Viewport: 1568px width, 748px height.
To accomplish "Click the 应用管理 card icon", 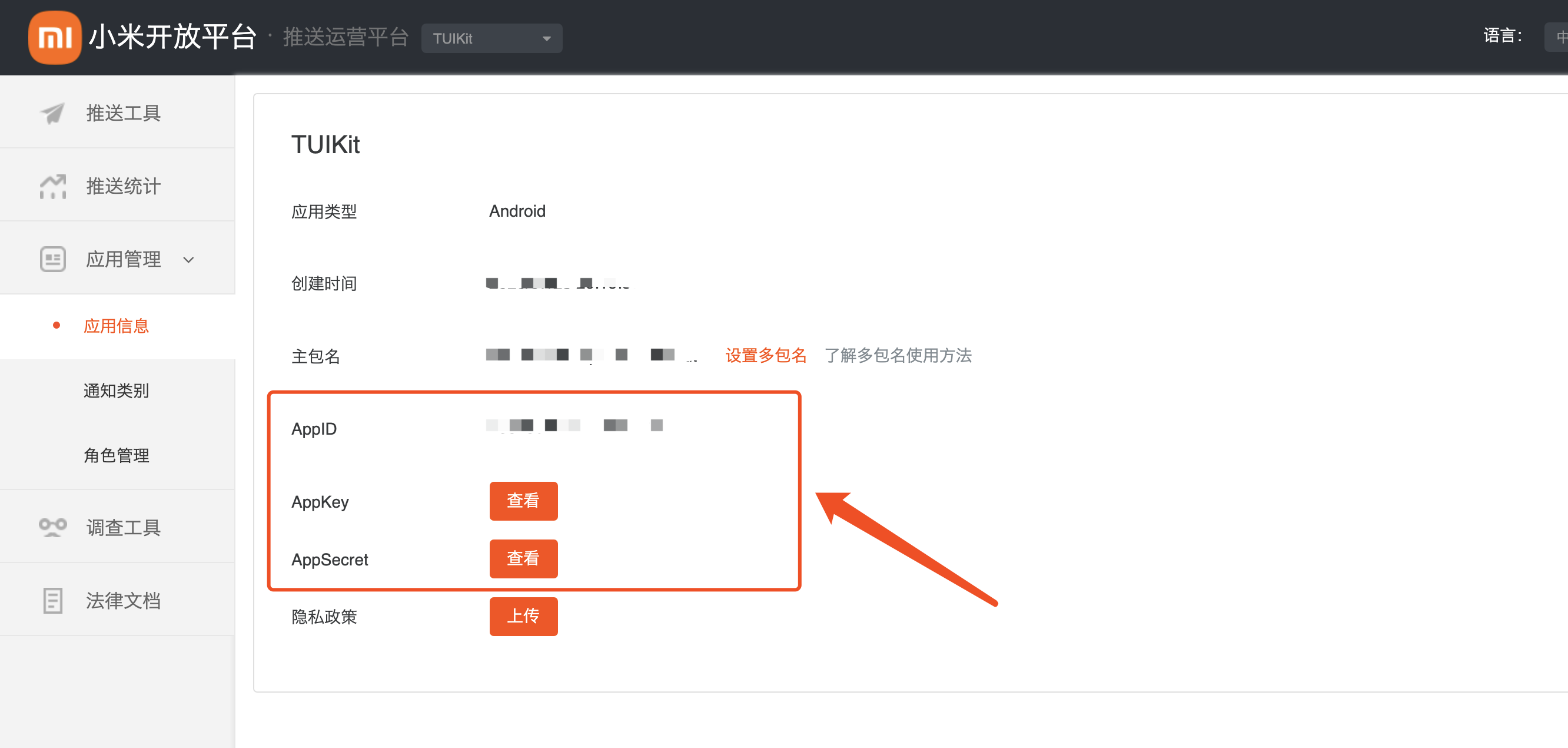I will [x=52, y=260].
